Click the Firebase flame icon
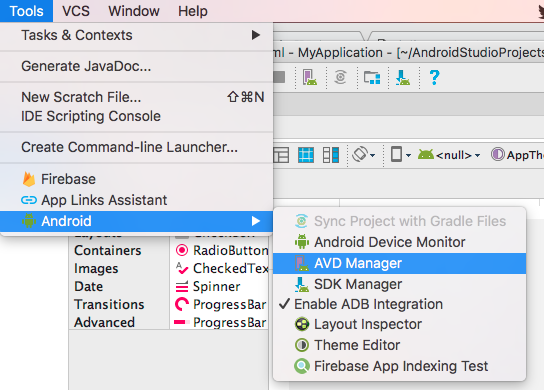Screen dimensions: 544x390 click(x=29, y=179)
